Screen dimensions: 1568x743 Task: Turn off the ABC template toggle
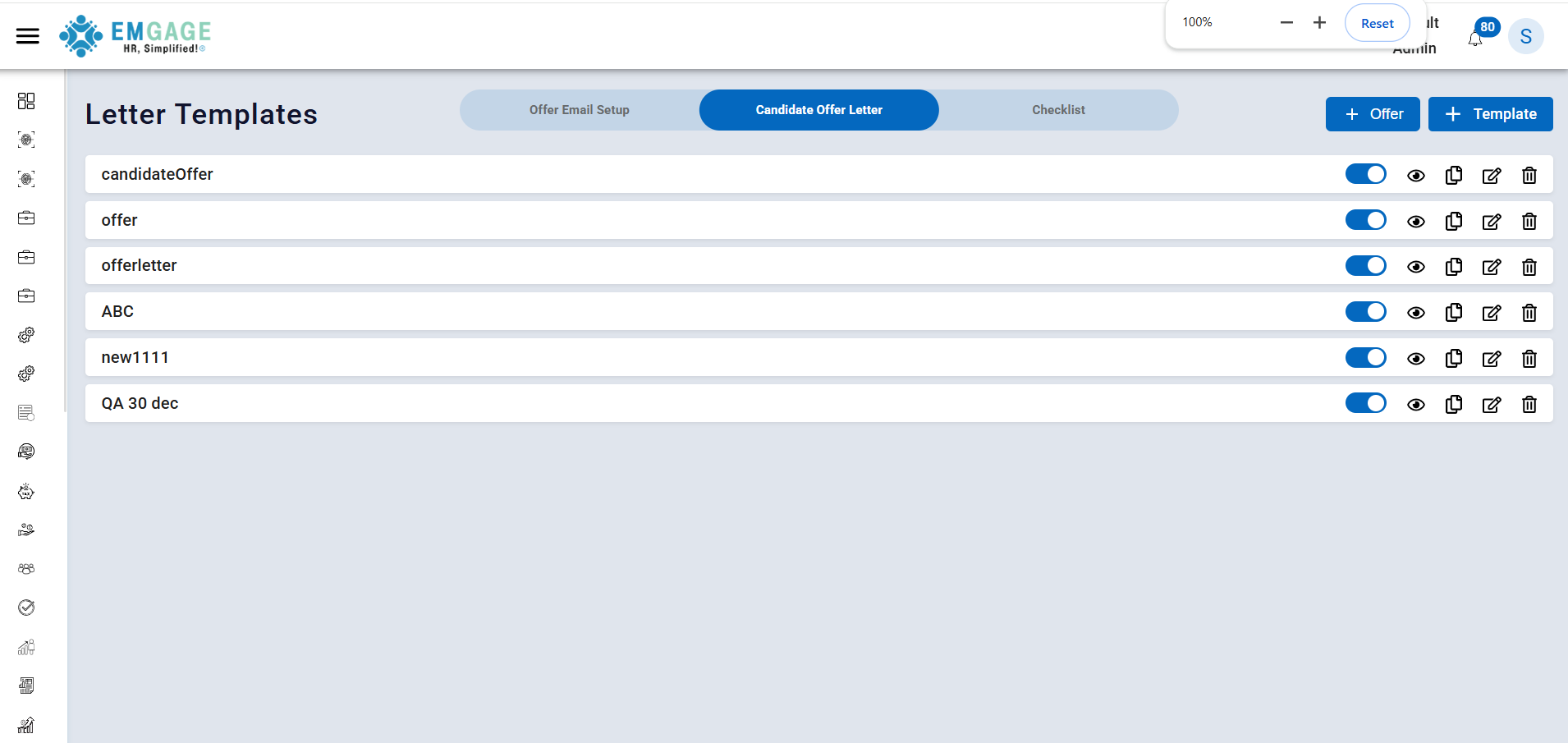click(x=1365, y=311)
